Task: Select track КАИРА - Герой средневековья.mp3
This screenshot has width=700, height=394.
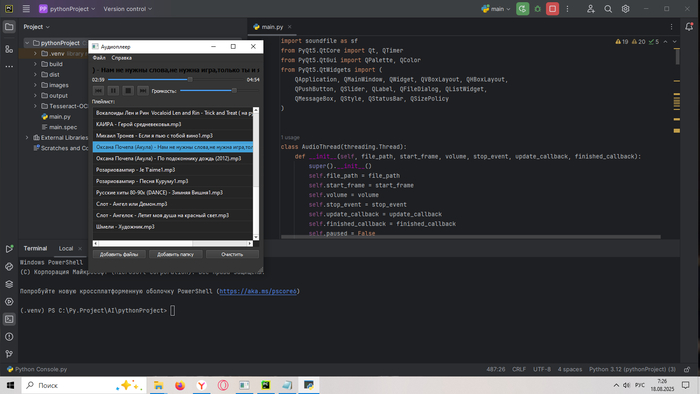Action: click(x=173, y=124)
